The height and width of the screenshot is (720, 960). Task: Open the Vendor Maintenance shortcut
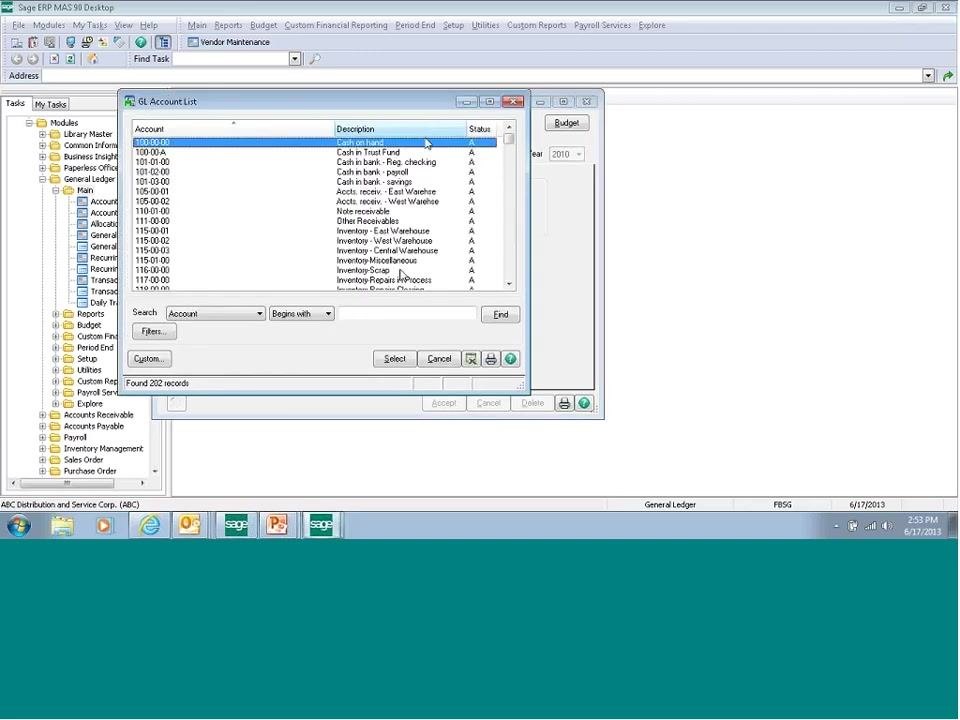click(x=228, y=42)
